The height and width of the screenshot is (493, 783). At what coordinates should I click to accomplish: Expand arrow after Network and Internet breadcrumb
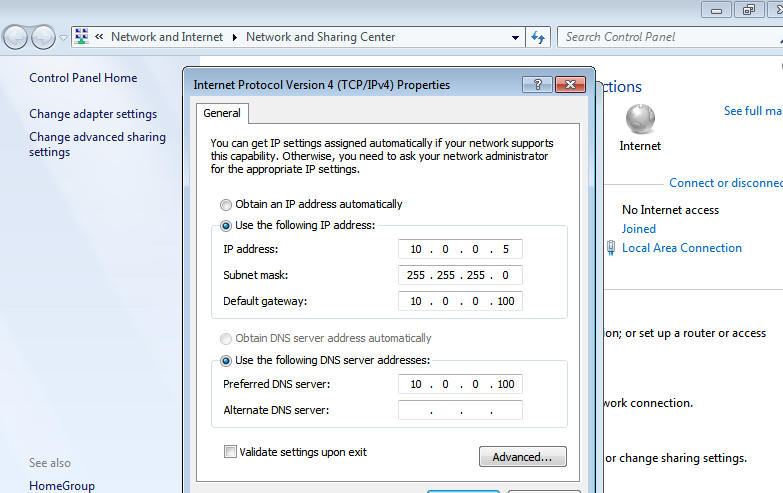point(235,37)
